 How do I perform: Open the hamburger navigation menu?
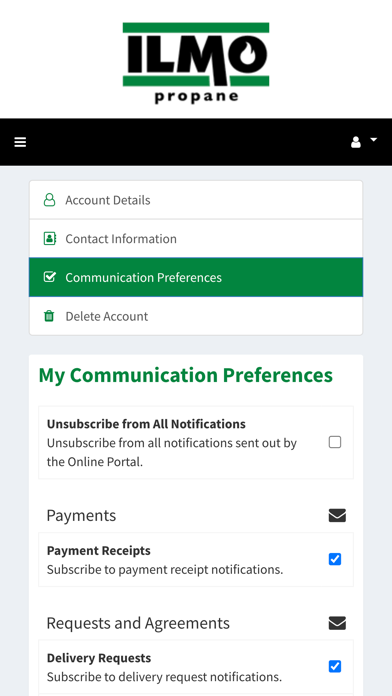pos(20,142)
